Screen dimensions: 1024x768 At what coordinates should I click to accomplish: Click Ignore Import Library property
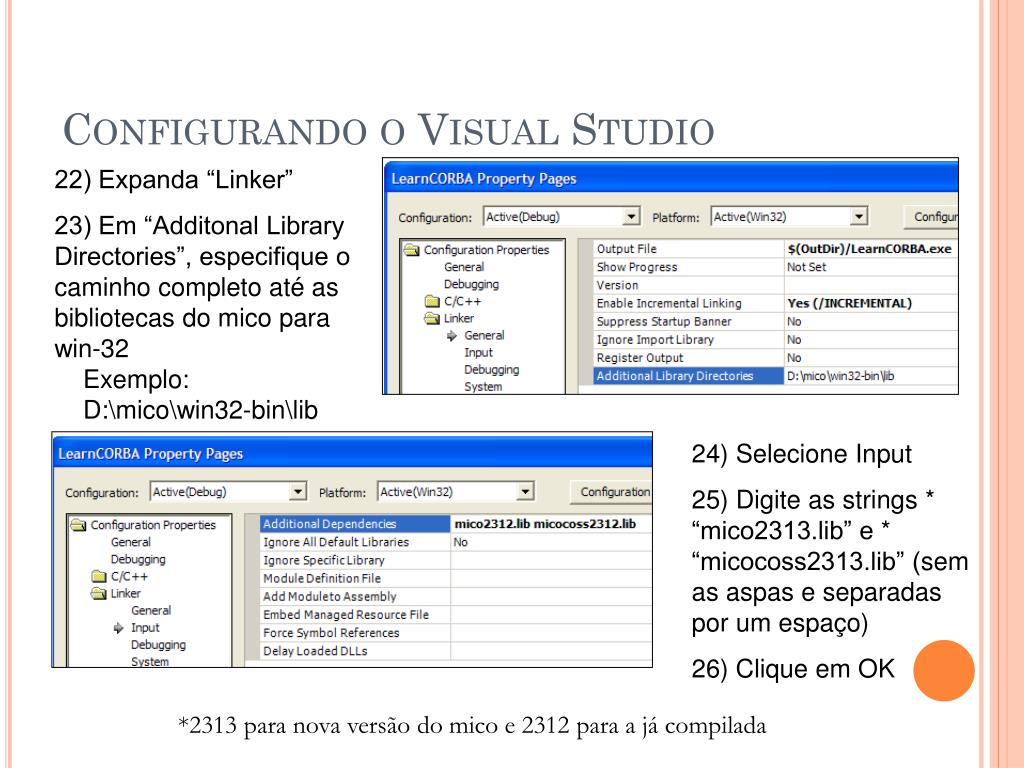click(688, 340)
